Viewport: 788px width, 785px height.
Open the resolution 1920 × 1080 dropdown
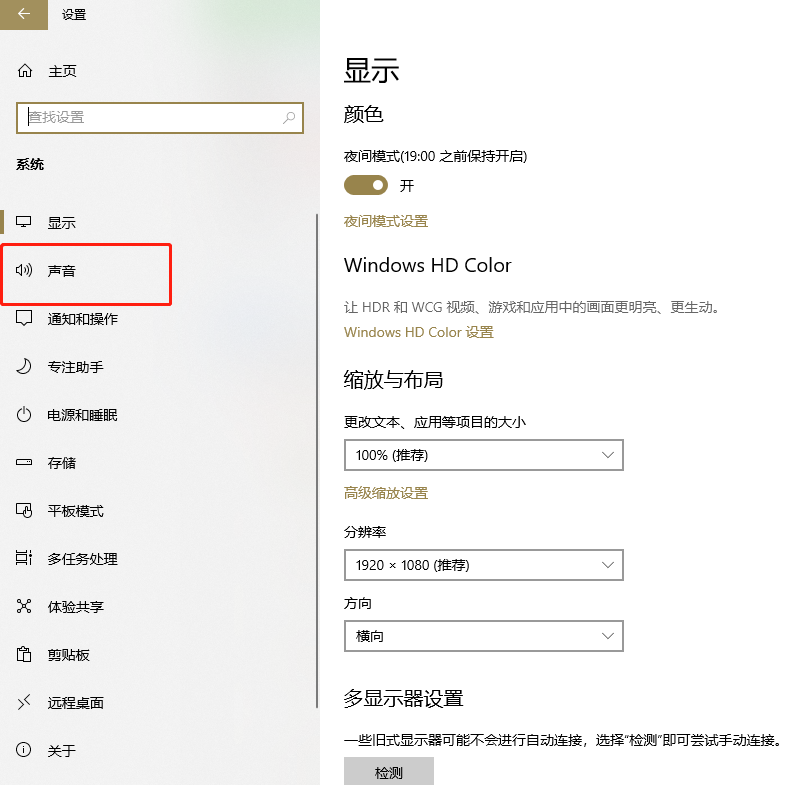tap(483, 565)
